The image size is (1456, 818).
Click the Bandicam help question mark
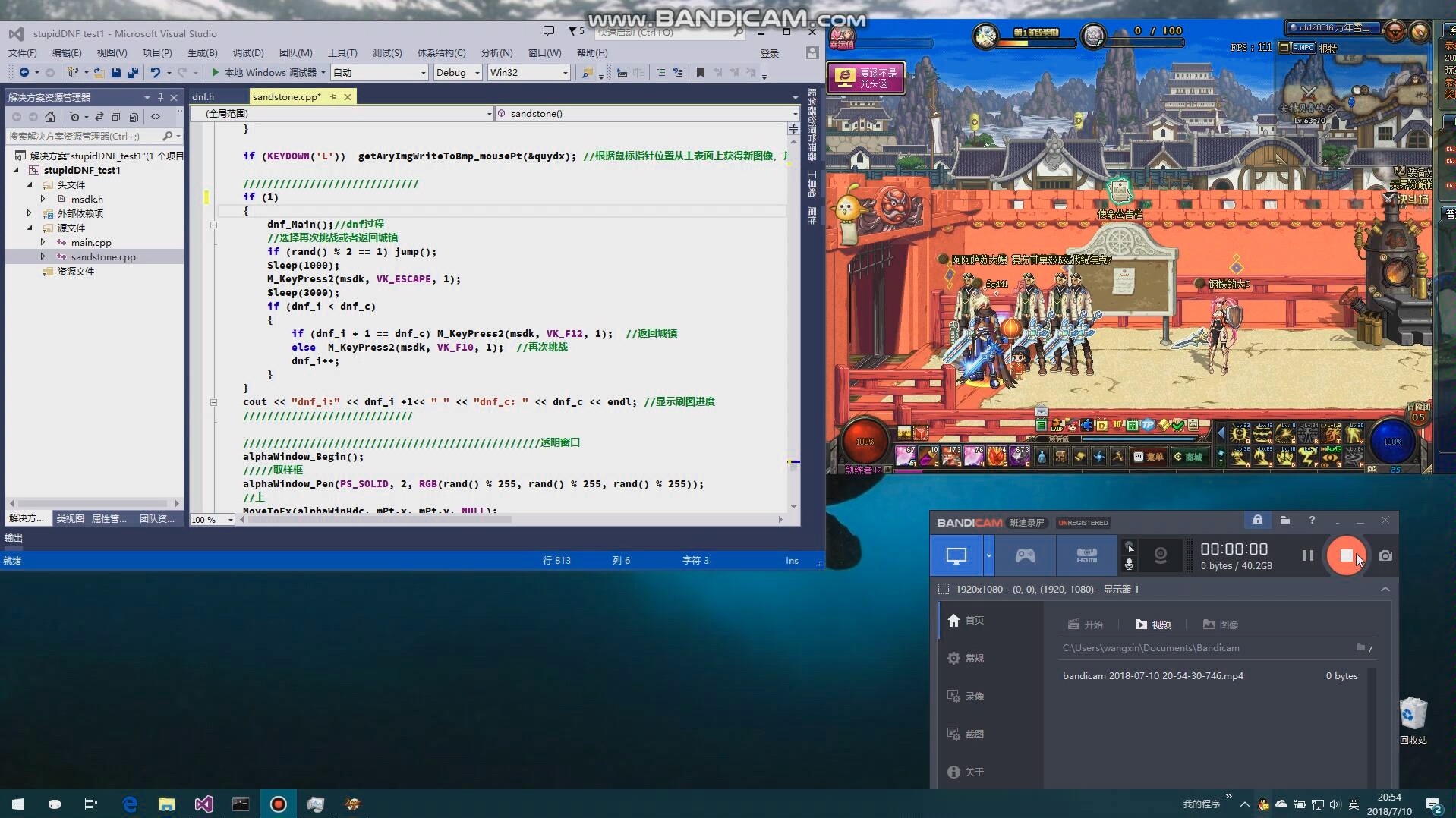tap(1312, 520)
